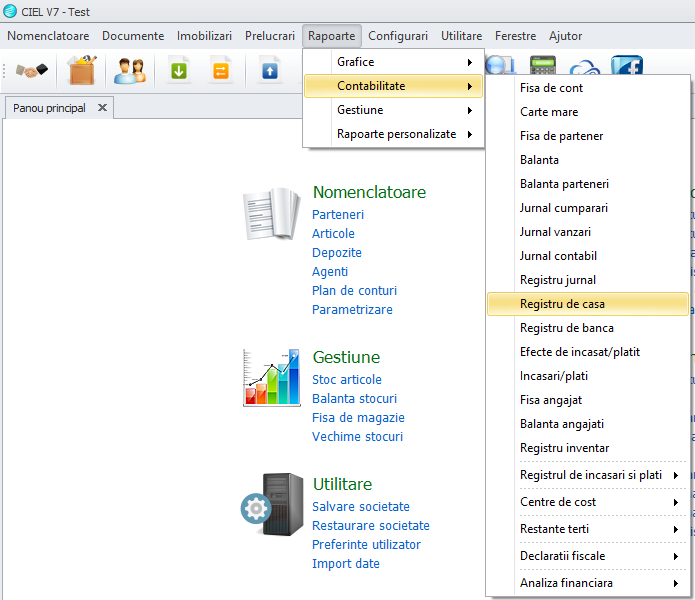Select Fisa de cont report

tap(588, 88)
